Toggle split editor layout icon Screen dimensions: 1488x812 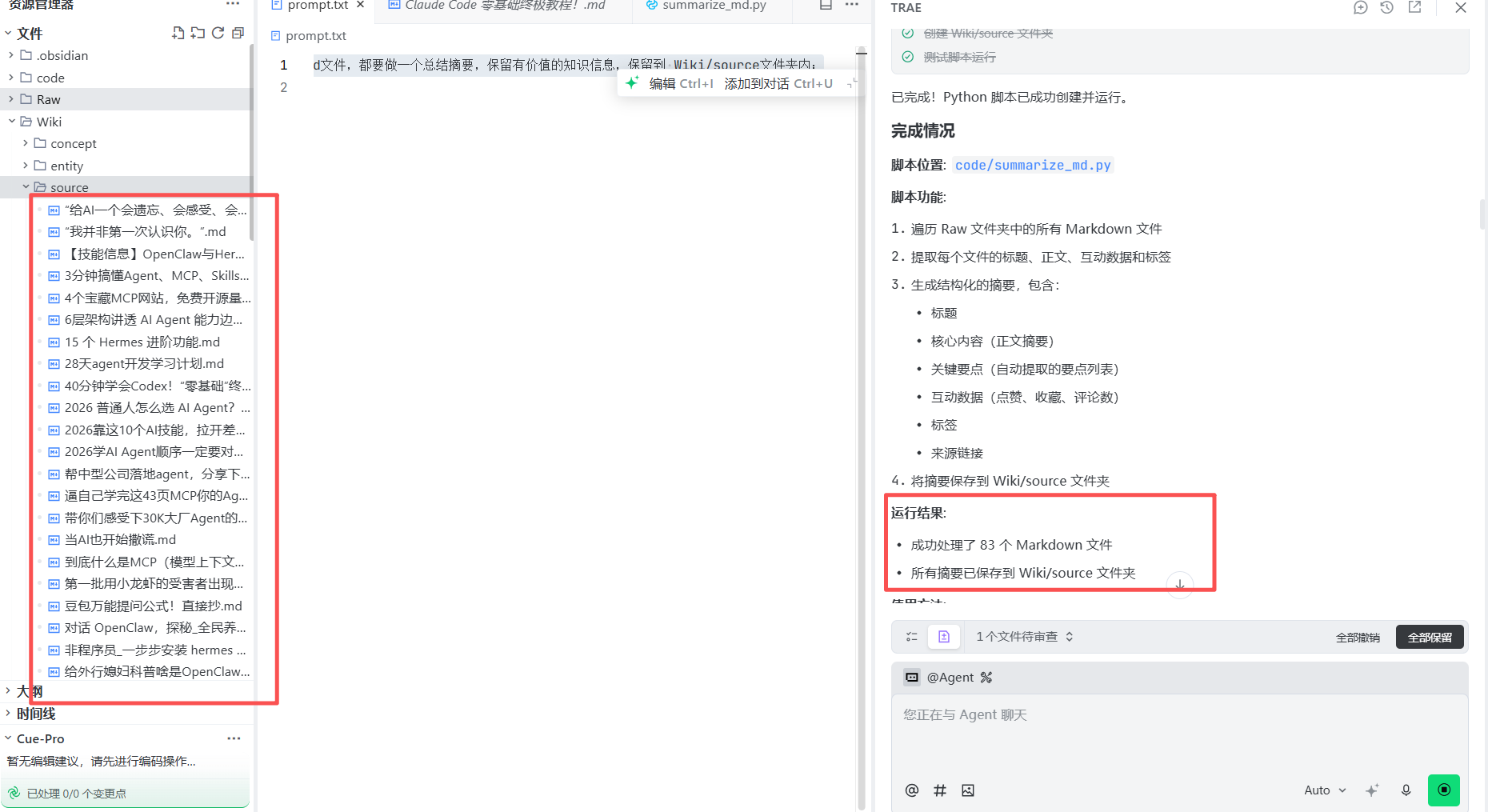[826, 5]
